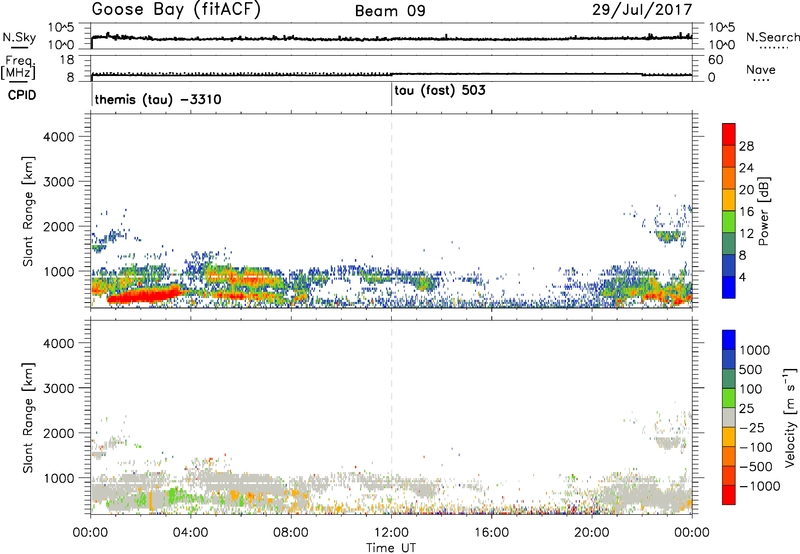Click the '500' tick on velocity colorbar
Viewport: 800px width, 554px height.
click(x=751, y=369)
